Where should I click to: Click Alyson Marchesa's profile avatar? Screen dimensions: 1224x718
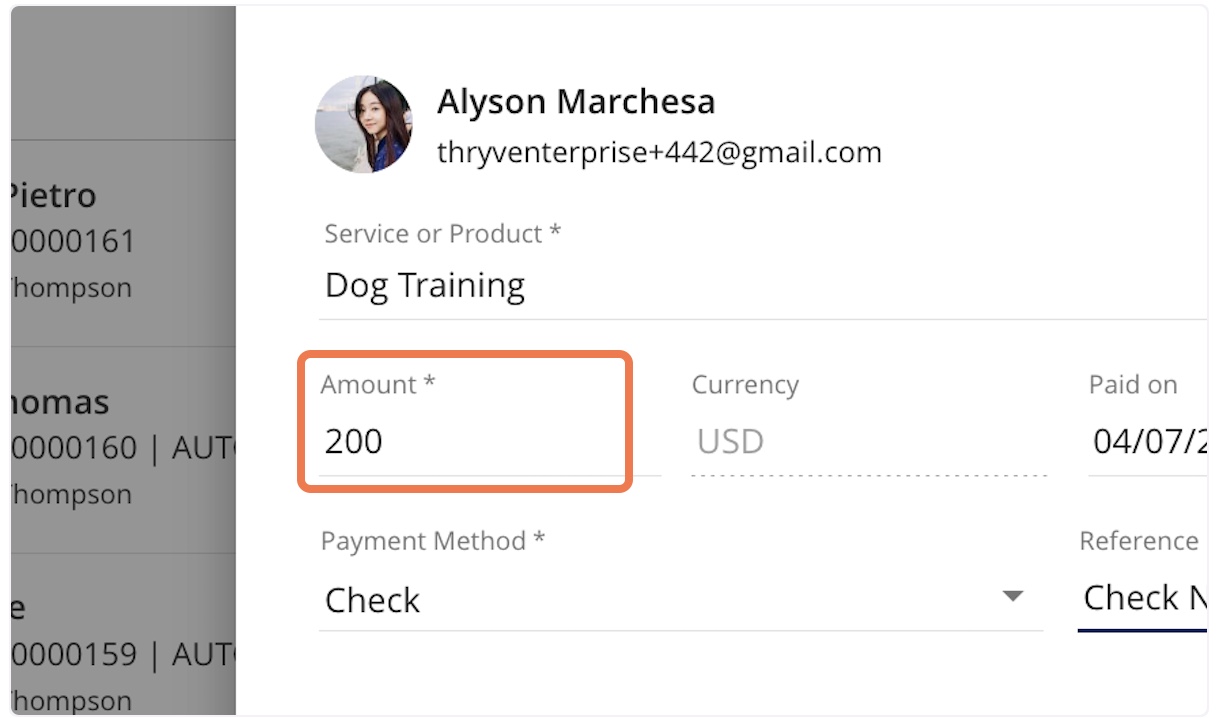point(364,125)
